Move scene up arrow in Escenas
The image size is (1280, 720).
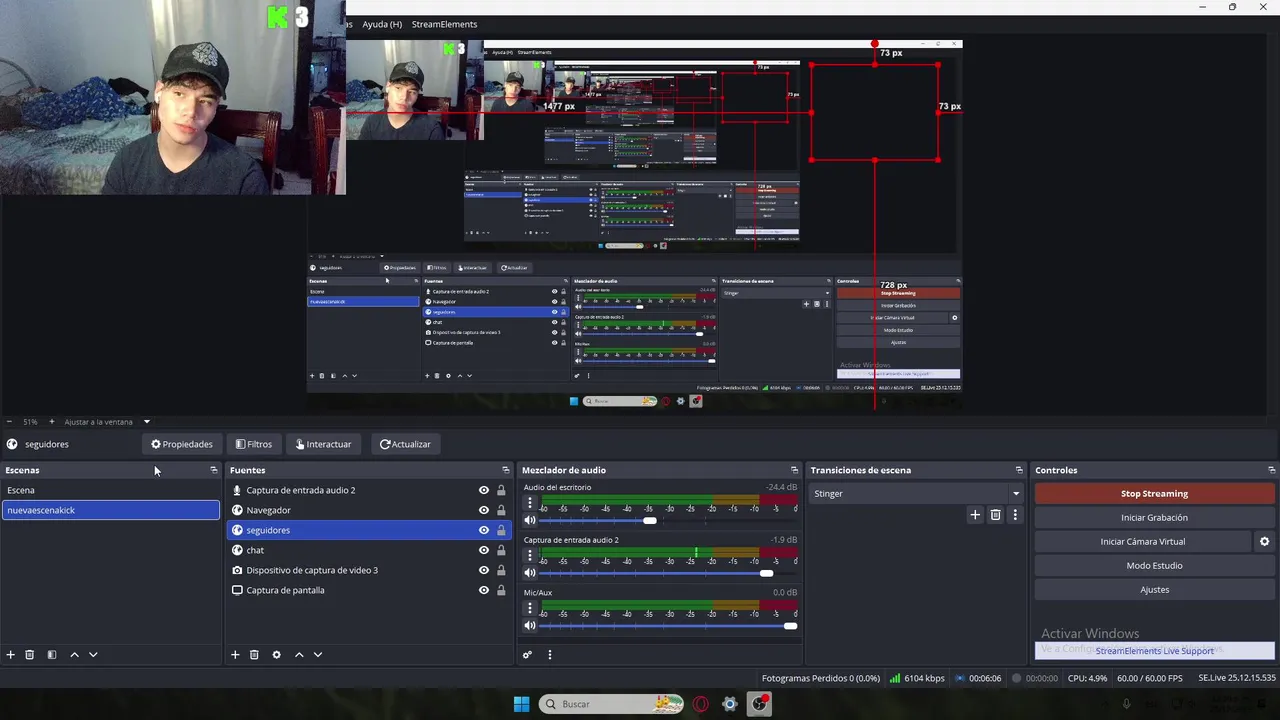[74, 655]
